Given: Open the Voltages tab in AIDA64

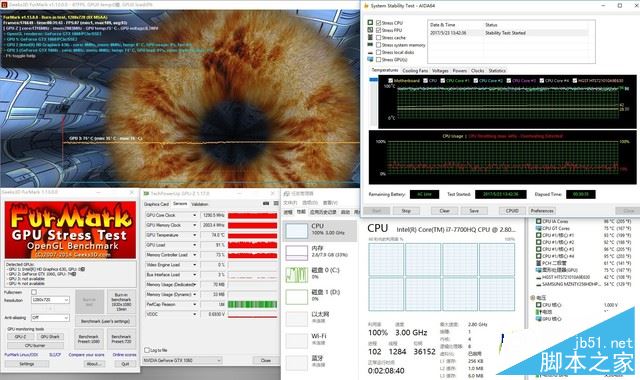Looking at the screenshot, I should point(440,71).
